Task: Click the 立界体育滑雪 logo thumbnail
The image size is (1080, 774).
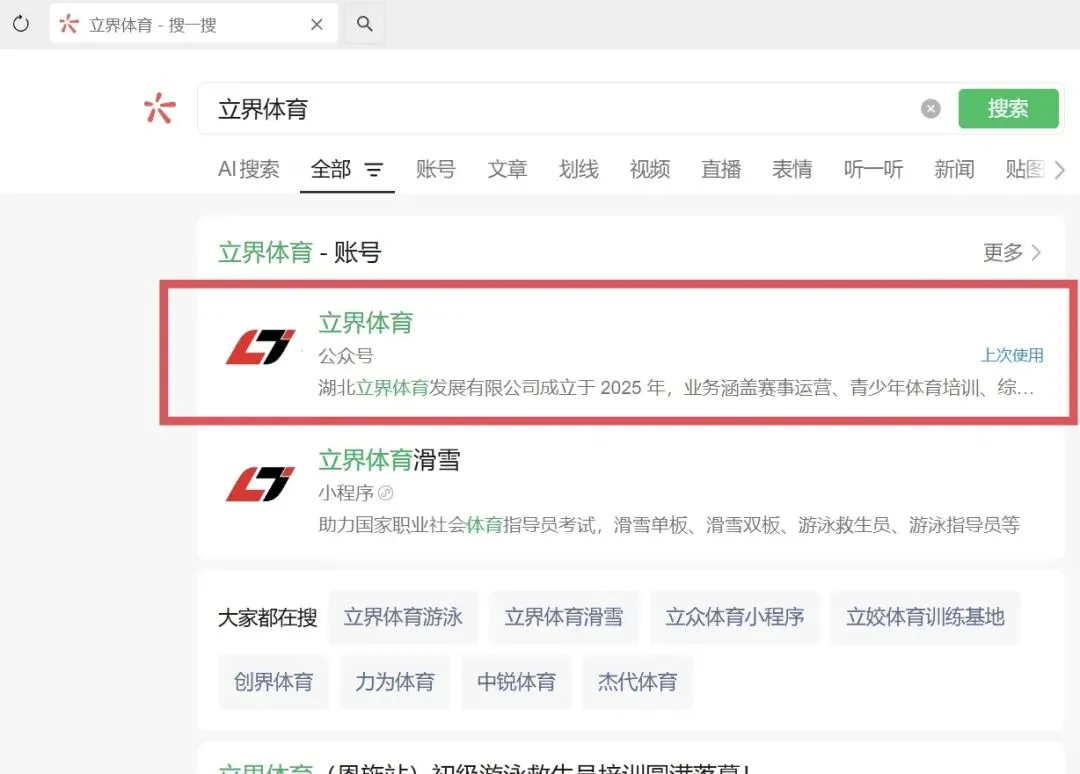Action: click(x=260, y=484)
